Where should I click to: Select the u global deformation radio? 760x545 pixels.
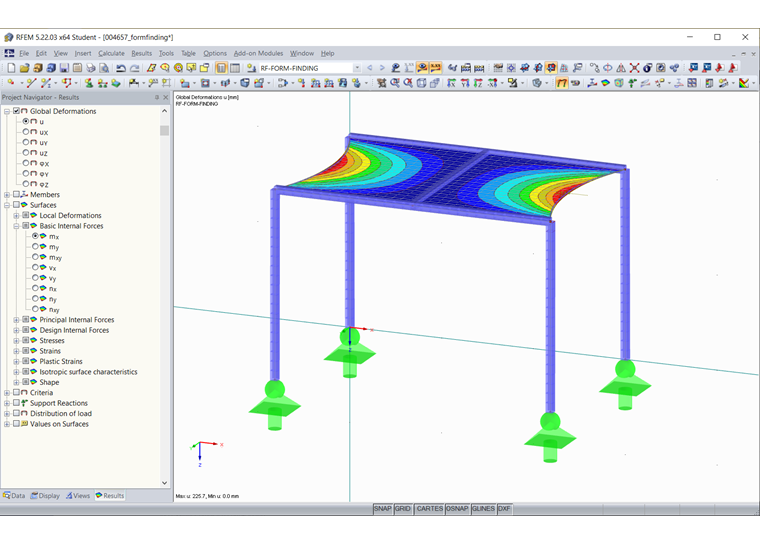point(26,121)
